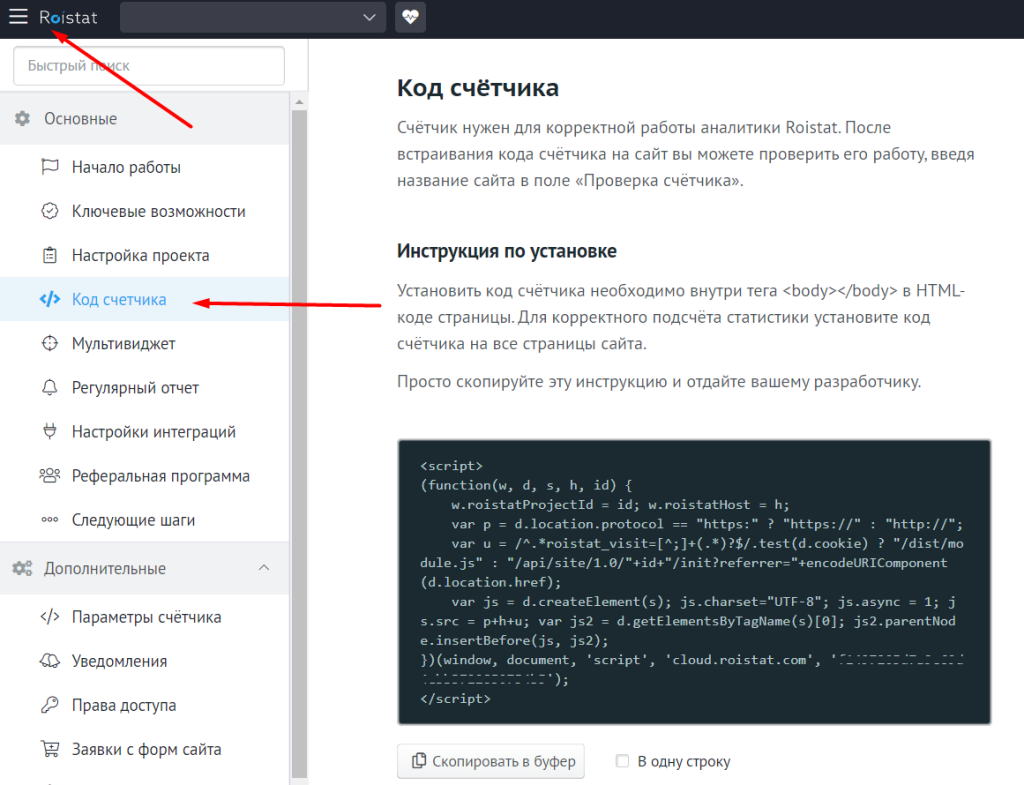This screenshot has width=1024, height=785.
Task: Open the Код счетчика menu item
Action: point(119,299)
